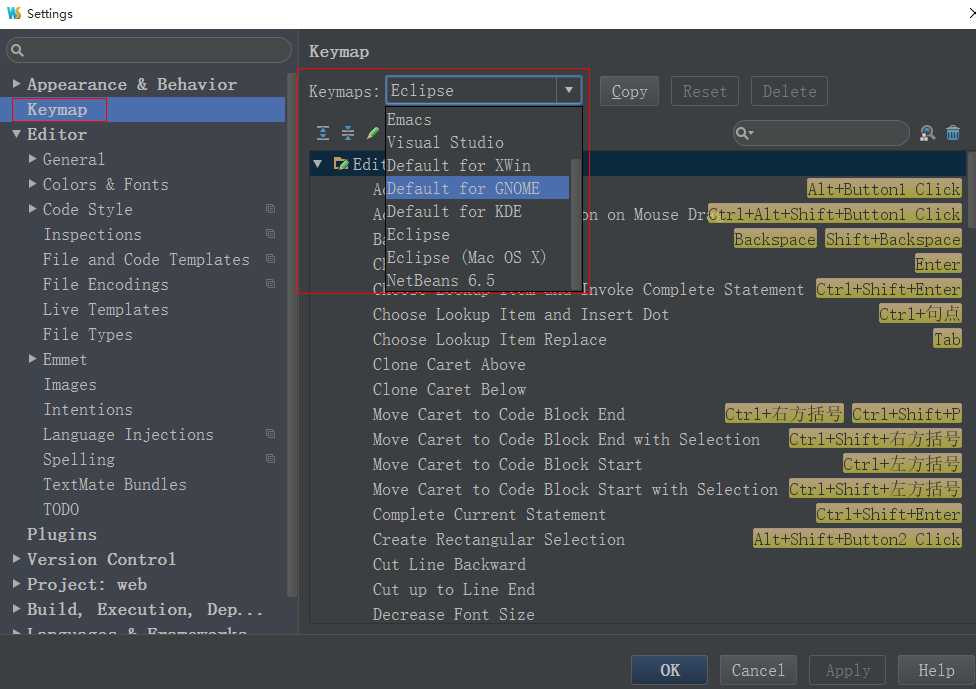976x689 pixels.
Task: Open Live Templates settings
Action: (105, 309)
